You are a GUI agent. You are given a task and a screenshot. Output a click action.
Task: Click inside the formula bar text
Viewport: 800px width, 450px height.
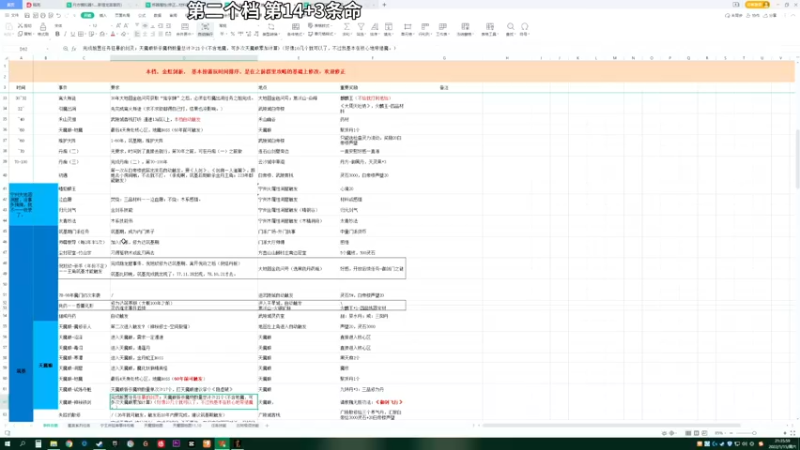click(x=239, y=48)
